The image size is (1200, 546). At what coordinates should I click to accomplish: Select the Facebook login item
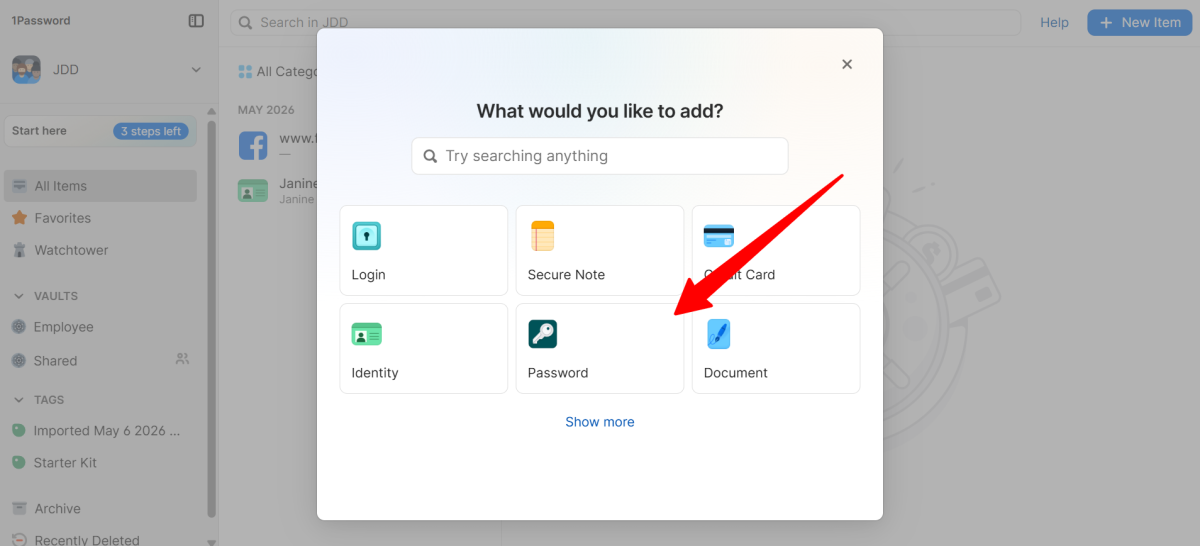pos(278,146)
